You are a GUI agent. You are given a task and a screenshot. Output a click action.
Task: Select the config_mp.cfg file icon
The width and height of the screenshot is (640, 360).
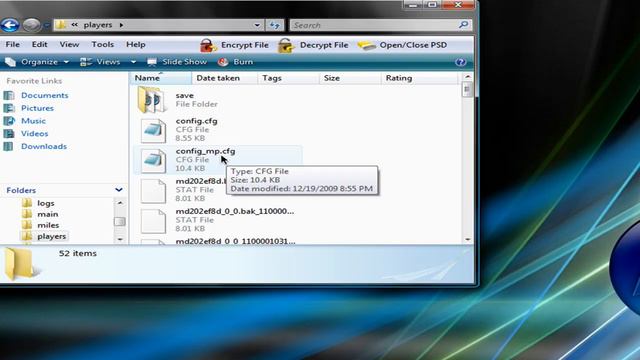point(153,161)
